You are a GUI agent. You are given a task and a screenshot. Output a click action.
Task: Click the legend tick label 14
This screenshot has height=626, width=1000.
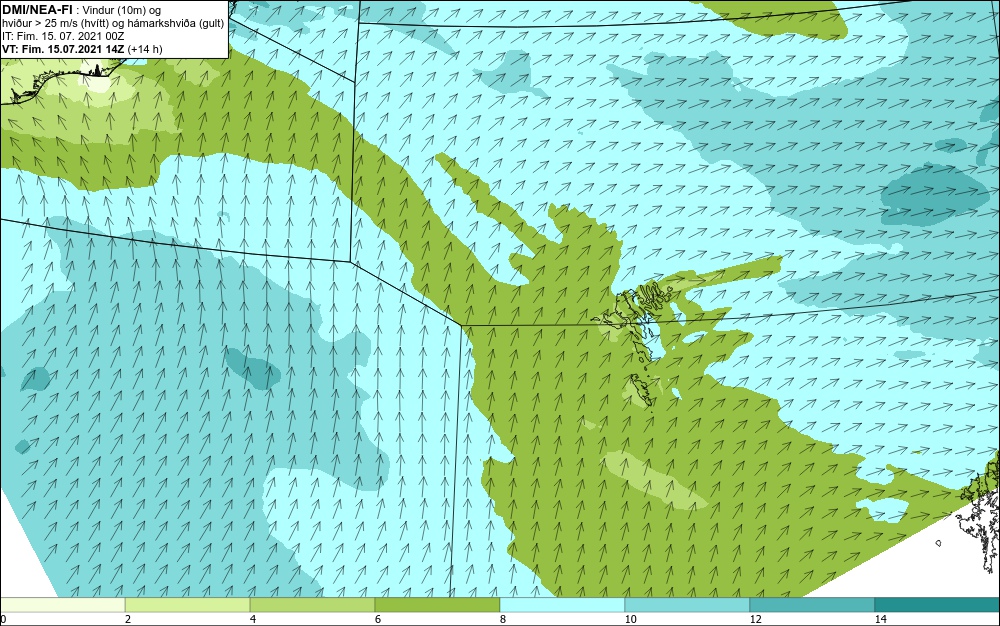tap(881, 619)
